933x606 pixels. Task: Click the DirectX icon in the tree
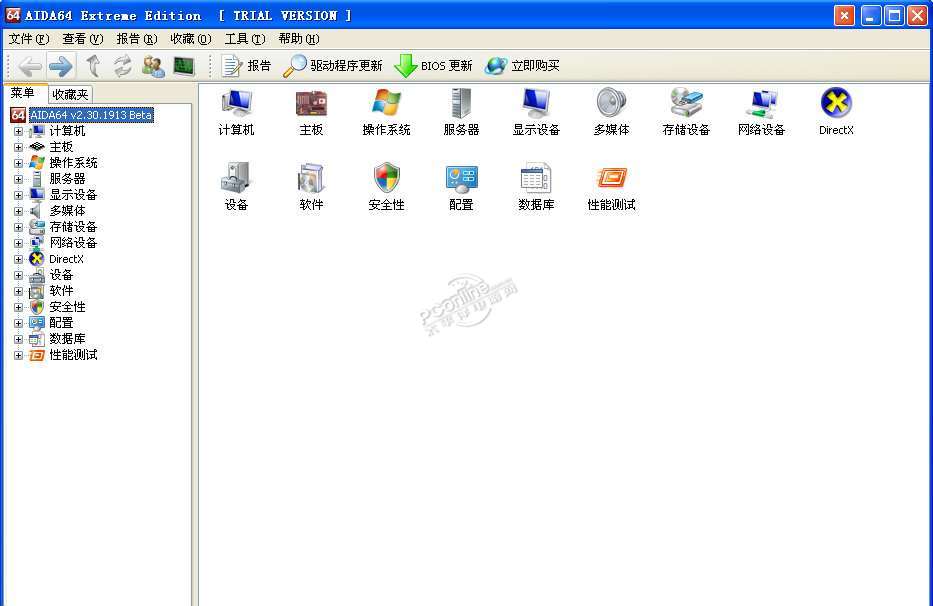point(37,259)
